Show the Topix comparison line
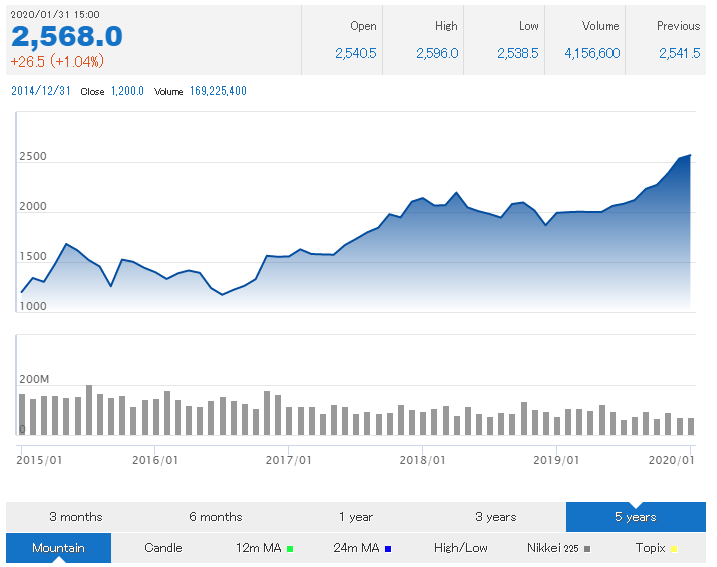This screenshot has width=717, height=567. point(650,548)
